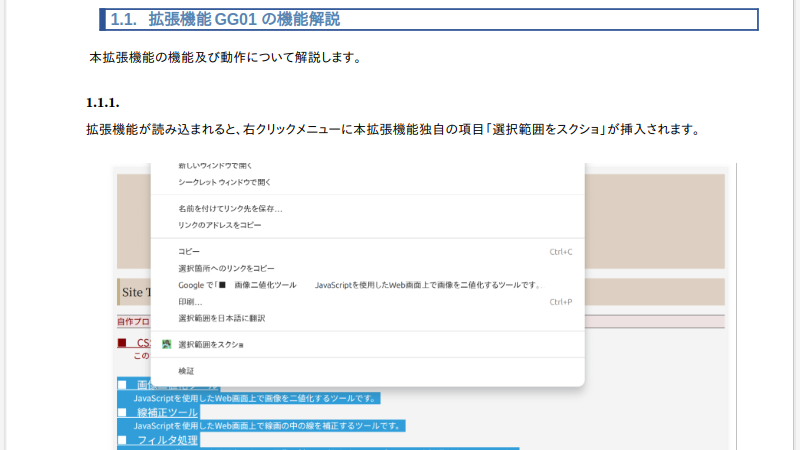Open the 線補正ツール link
The height and width of the screenshot is (450, 800).
(x=167, y=412)
